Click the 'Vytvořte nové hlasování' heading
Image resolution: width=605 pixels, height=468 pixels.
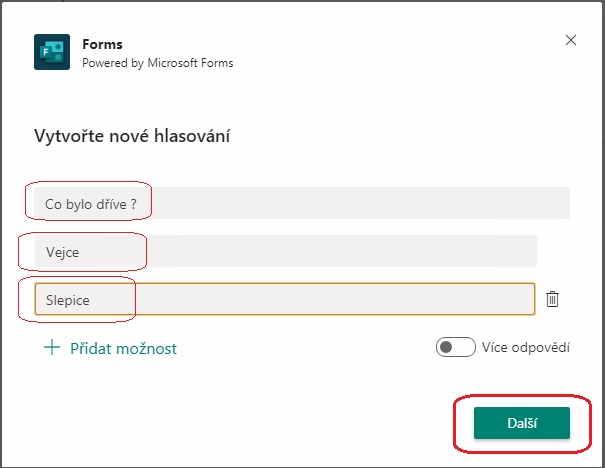(x=132, y=136)
